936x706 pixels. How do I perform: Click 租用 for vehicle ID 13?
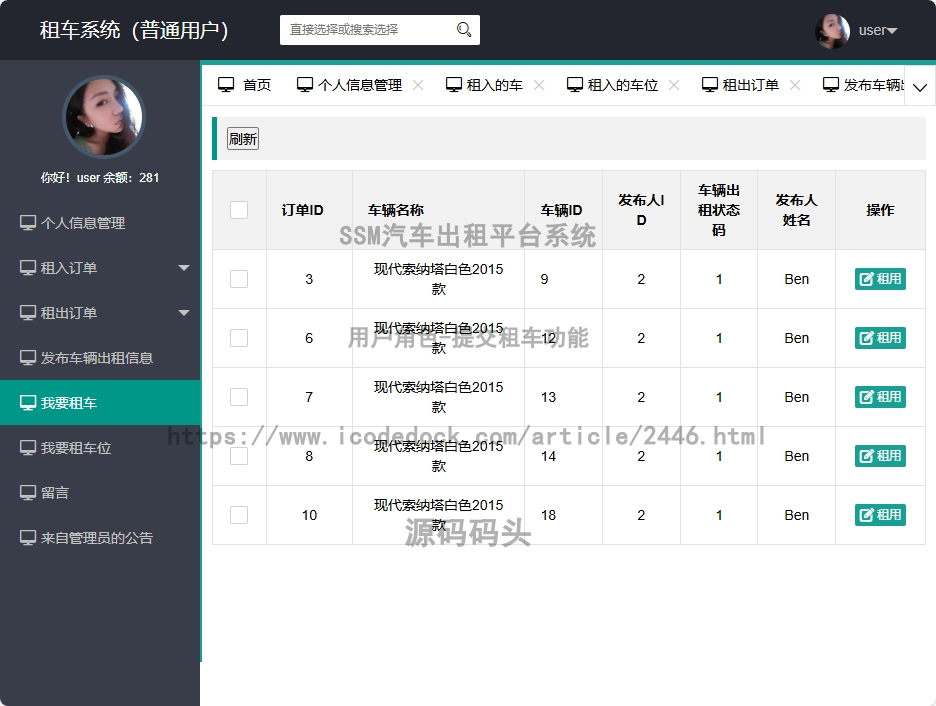880,397
